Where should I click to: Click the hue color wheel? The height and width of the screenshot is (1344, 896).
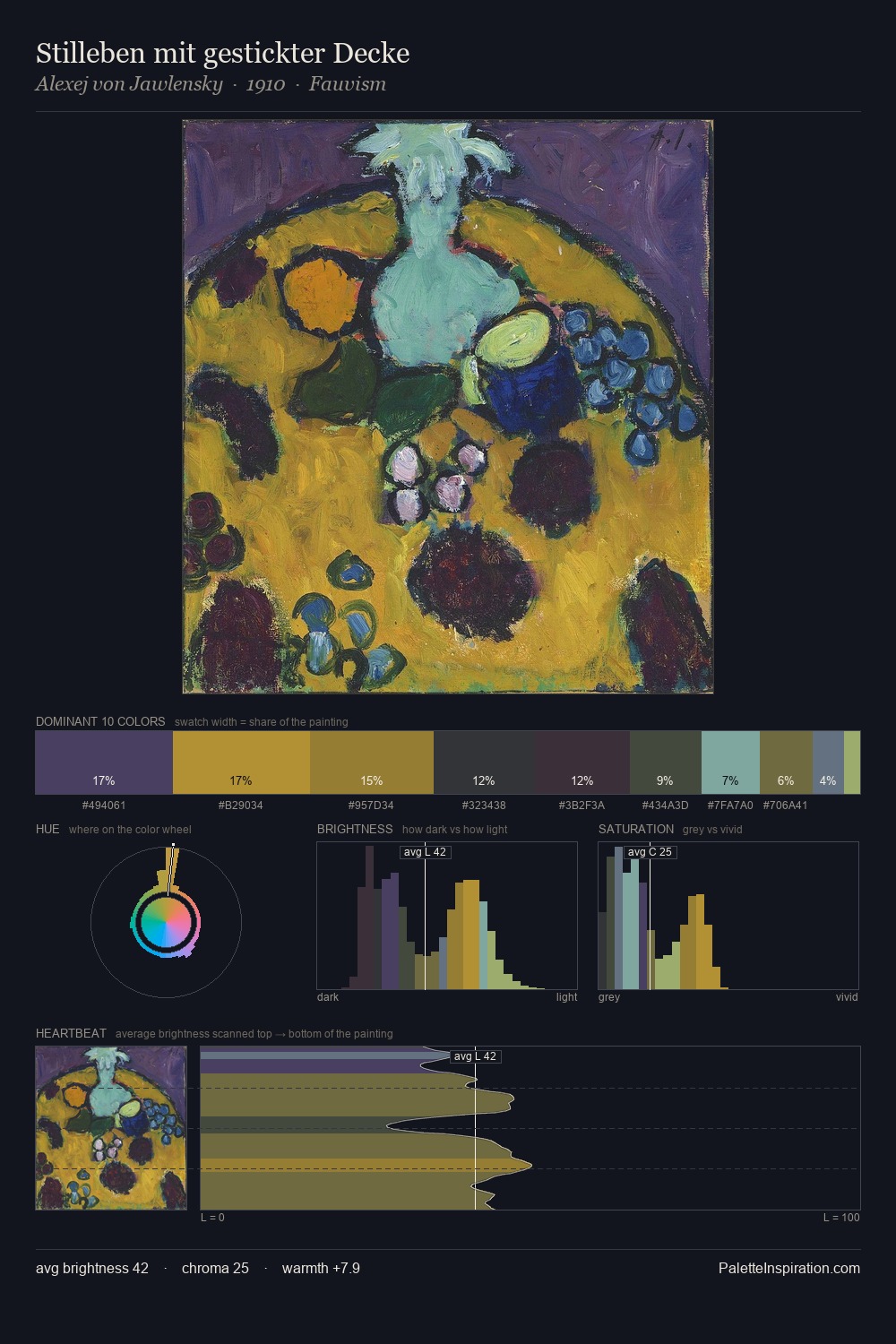pyautogui.click(x=166, y=921)
